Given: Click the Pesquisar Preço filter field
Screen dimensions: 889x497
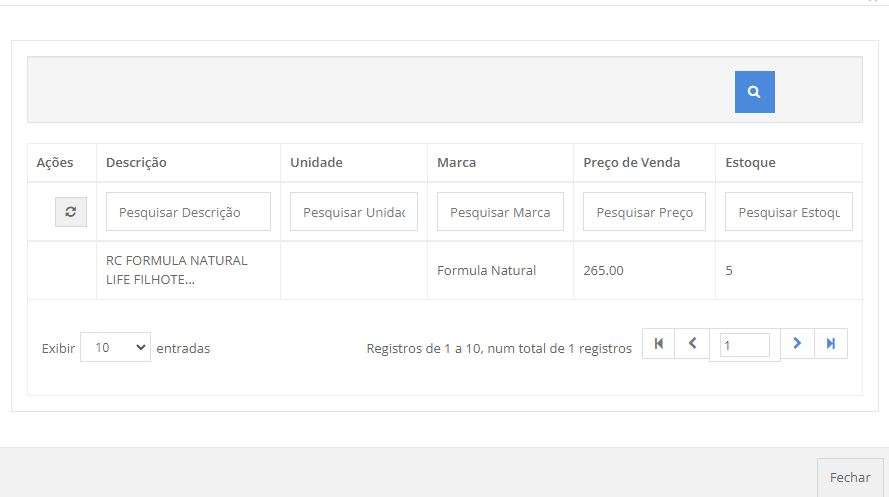Looking at the screenshot, I should point(644,212).
